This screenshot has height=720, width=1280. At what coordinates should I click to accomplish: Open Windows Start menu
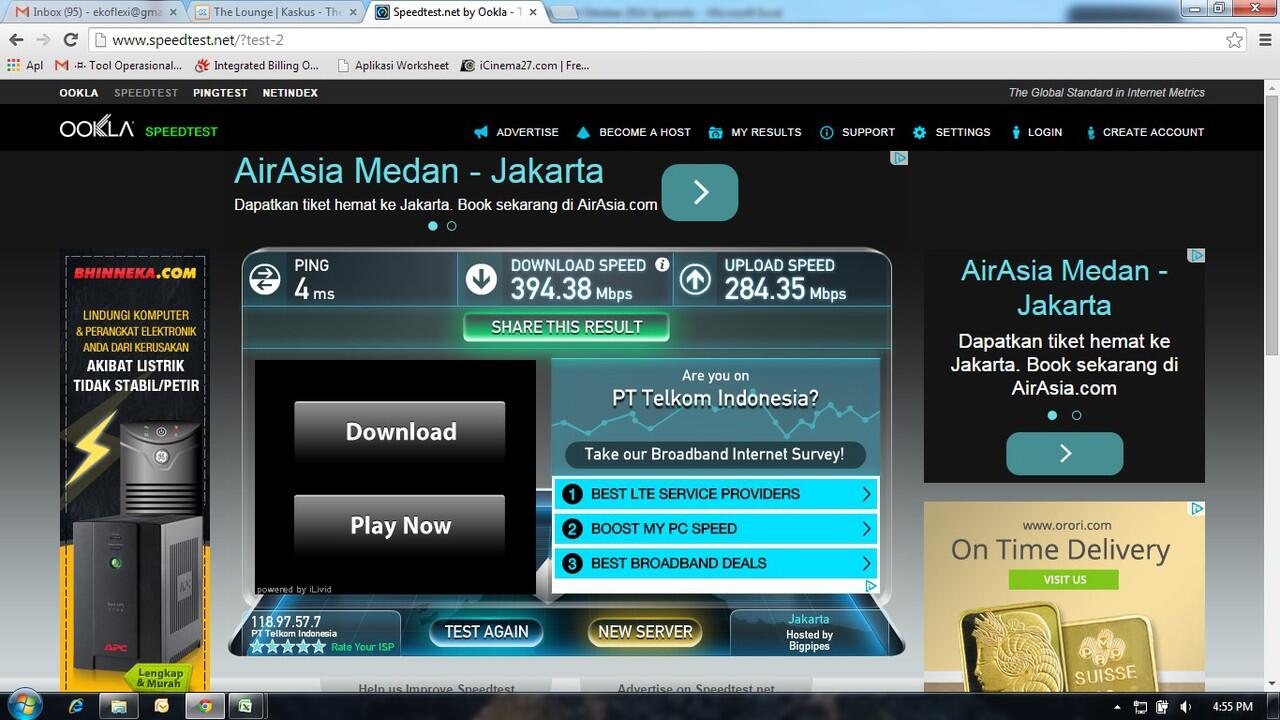25,705
